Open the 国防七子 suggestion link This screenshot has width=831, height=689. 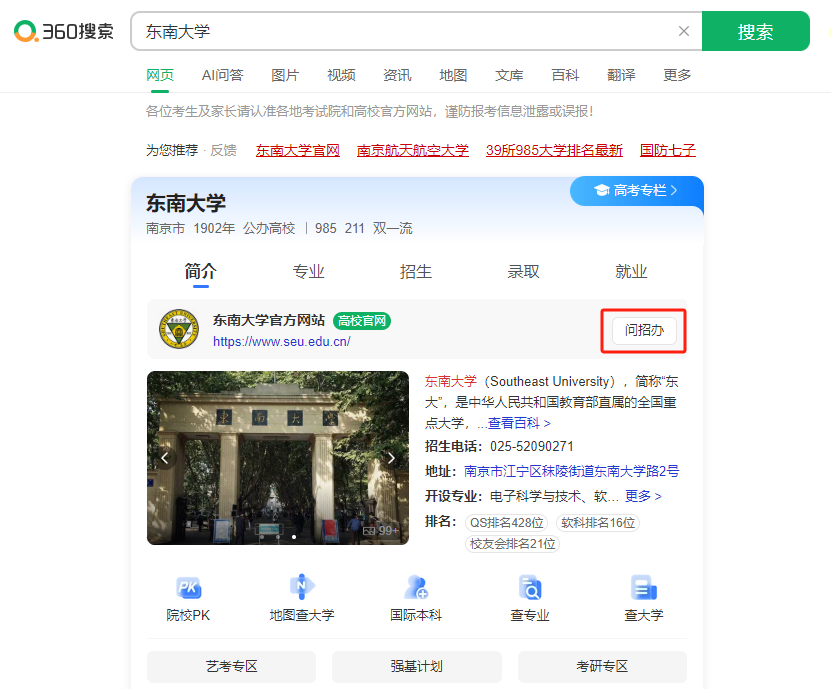pos(668,151)
